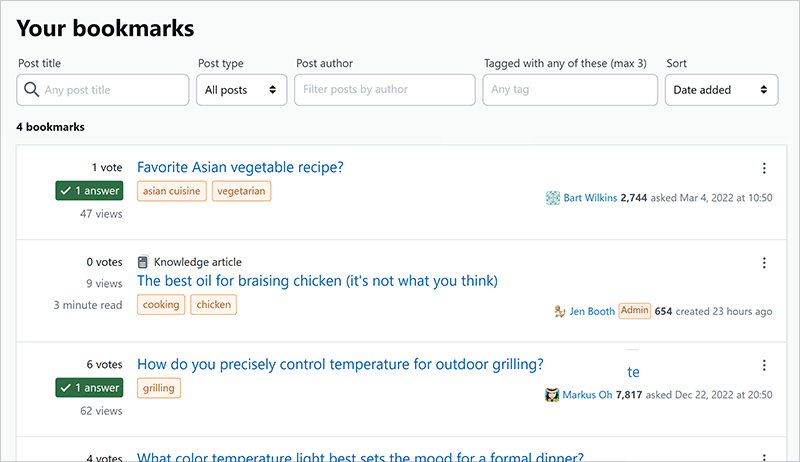Click Markus Oh's avatar icon

coord(551,395)
